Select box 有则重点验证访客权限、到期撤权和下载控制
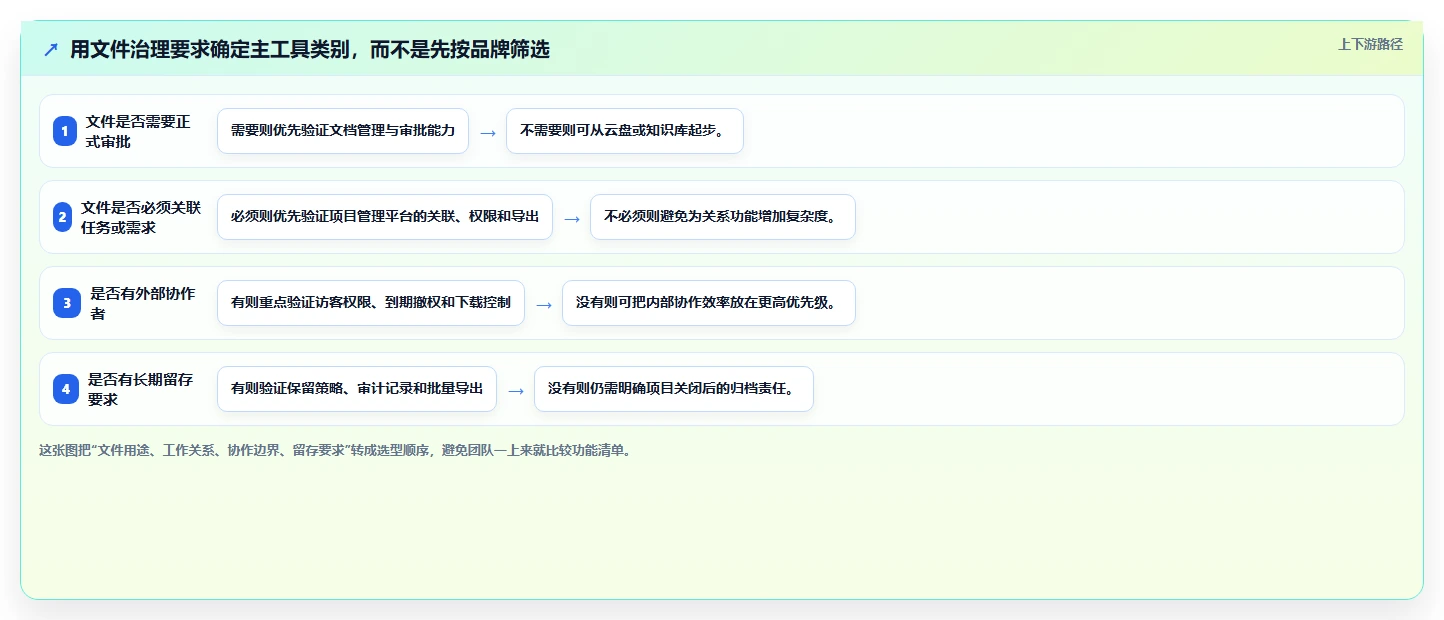The image size is (1444, 620). pyautogui.click(x=371, y=303)
